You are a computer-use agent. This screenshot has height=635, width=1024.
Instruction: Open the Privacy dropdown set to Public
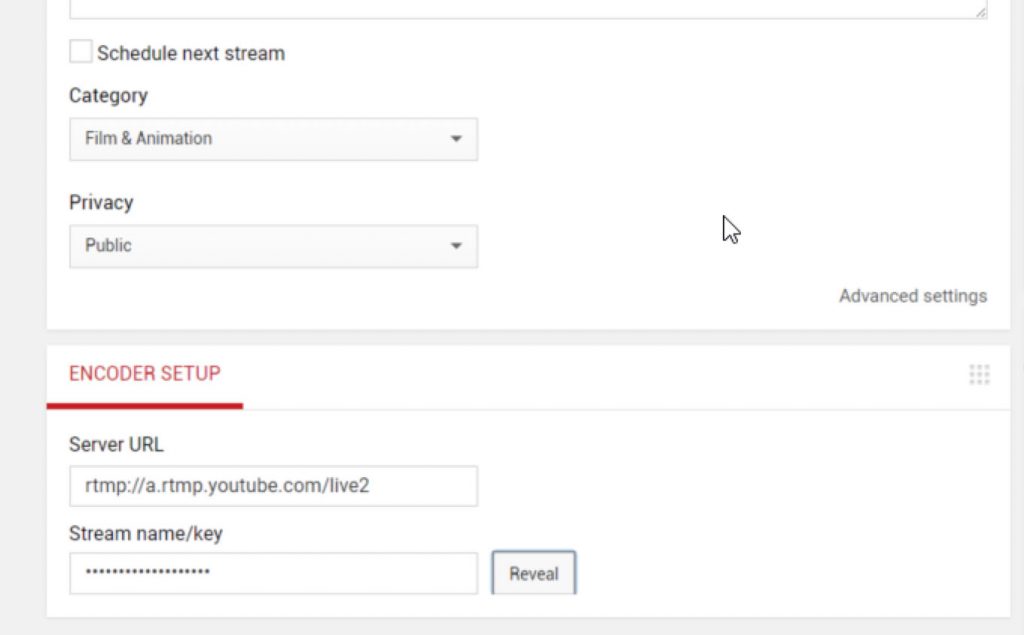(274, 246)
